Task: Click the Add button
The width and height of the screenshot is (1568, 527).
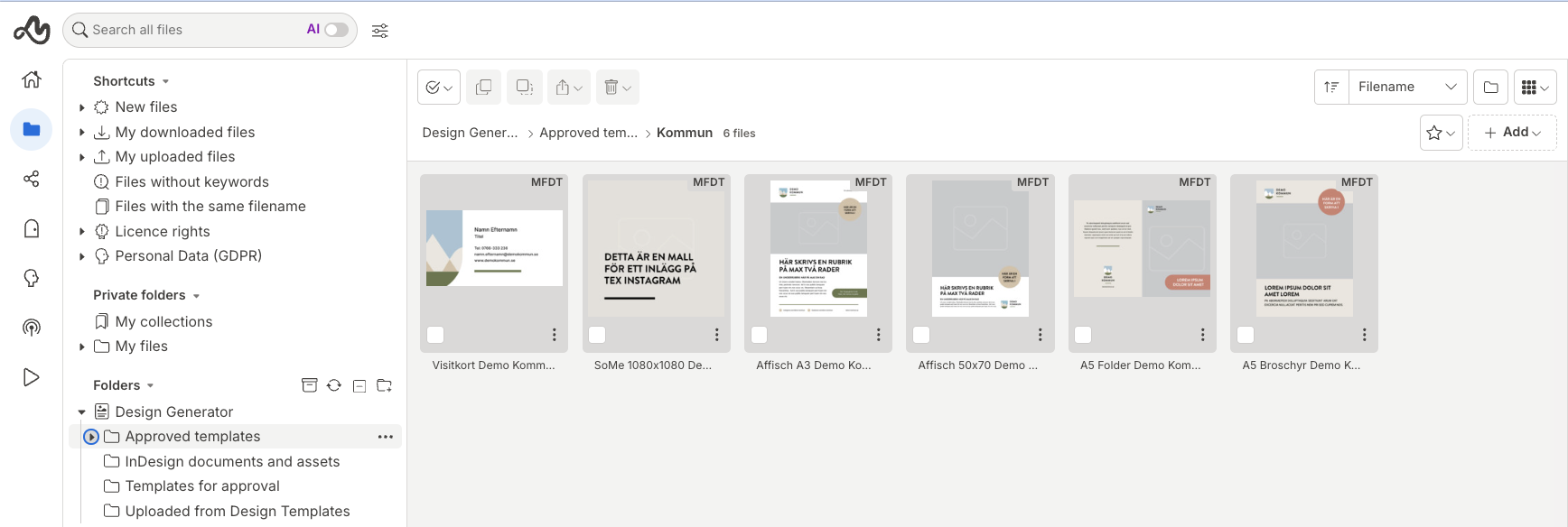Action: tap(1512, 133)
